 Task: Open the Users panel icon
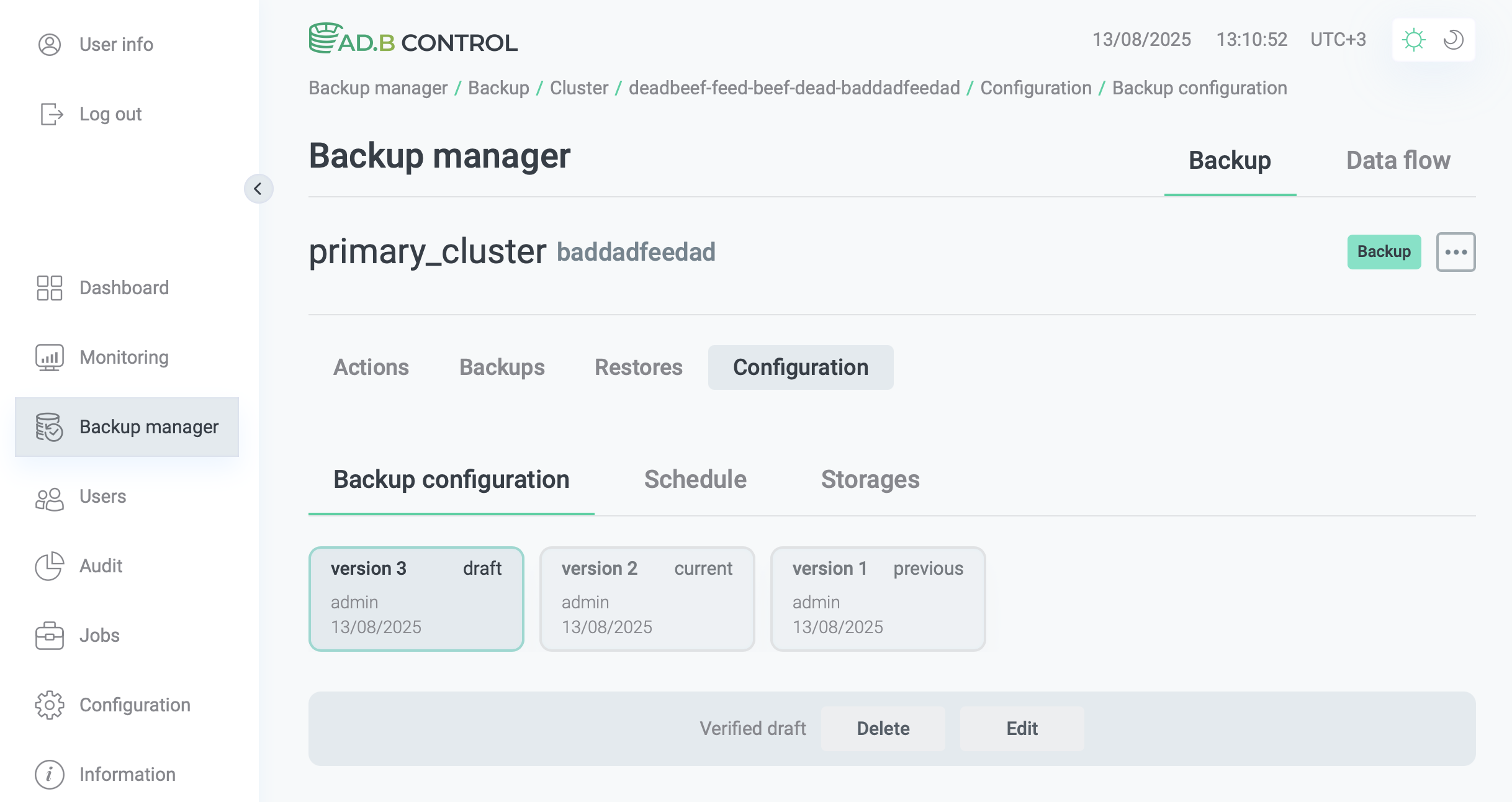pyautogui.click(x=50, y=497)
